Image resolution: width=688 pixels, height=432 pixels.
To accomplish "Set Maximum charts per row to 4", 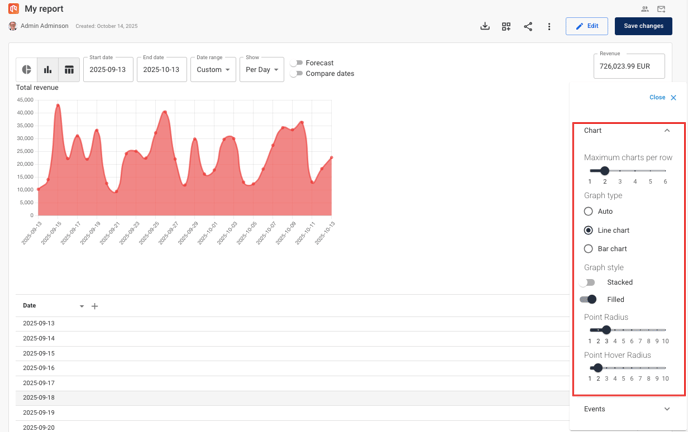I will [635, 171].
